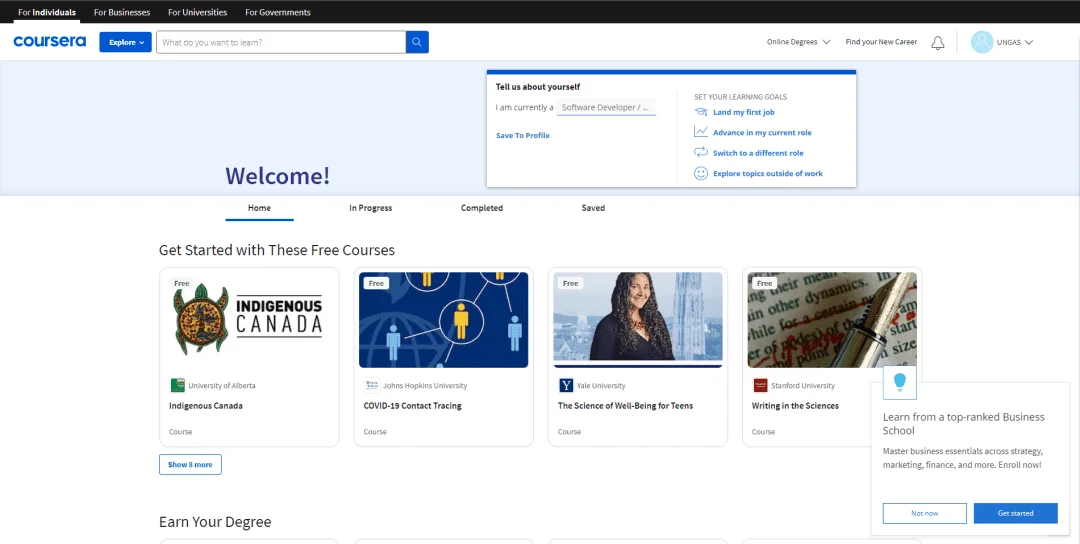Screen dimensions: 1080x544
Task: Open the notifications bell
Action: coord(937,43)
